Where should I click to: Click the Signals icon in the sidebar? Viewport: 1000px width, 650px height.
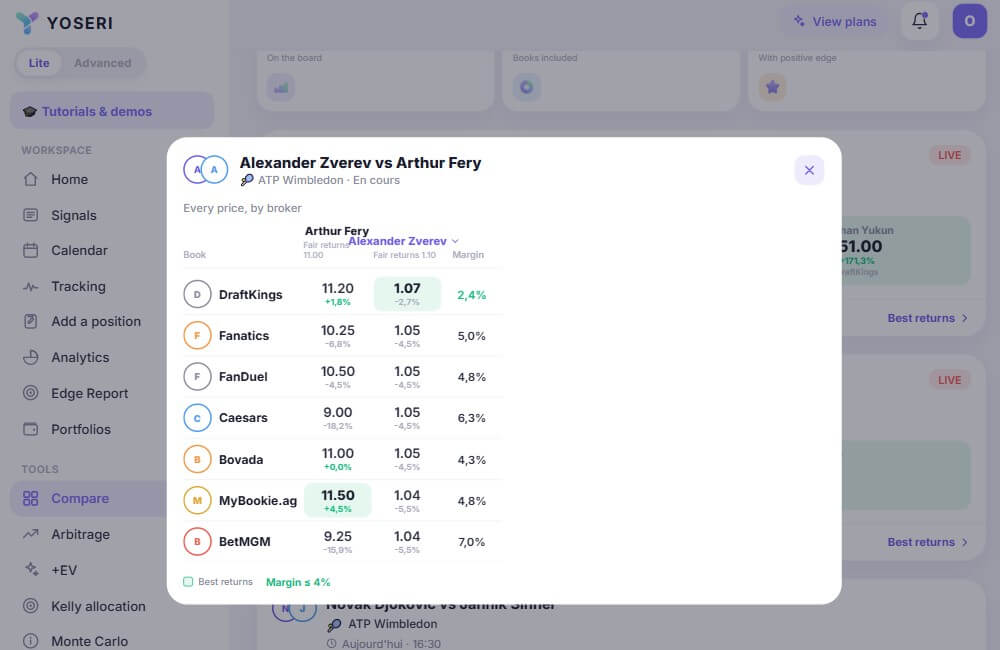31,215
